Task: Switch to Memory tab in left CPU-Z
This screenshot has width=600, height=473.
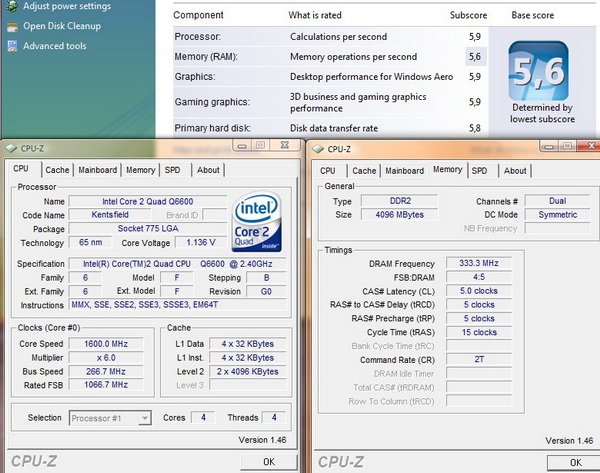Action: tap(140, 170)
